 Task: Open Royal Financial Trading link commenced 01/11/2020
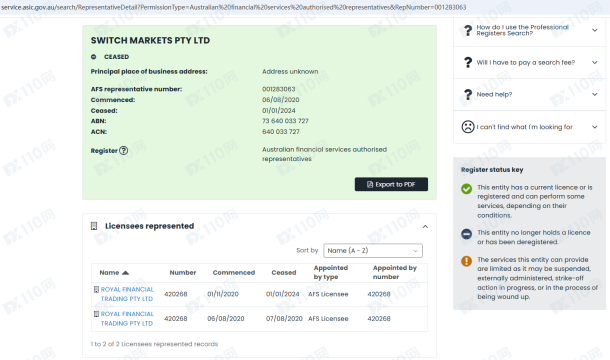127,294
